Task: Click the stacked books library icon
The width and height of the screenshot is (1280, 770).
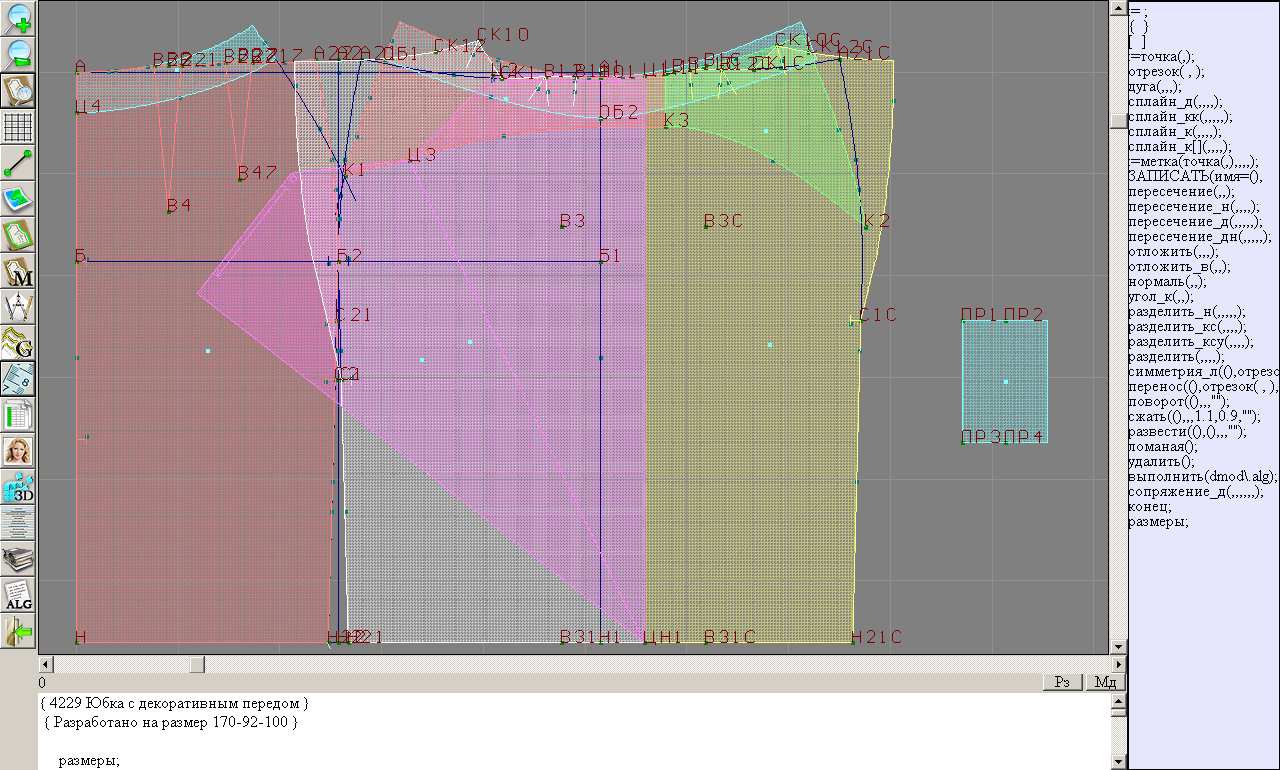Action: click(x=19, y=559)
